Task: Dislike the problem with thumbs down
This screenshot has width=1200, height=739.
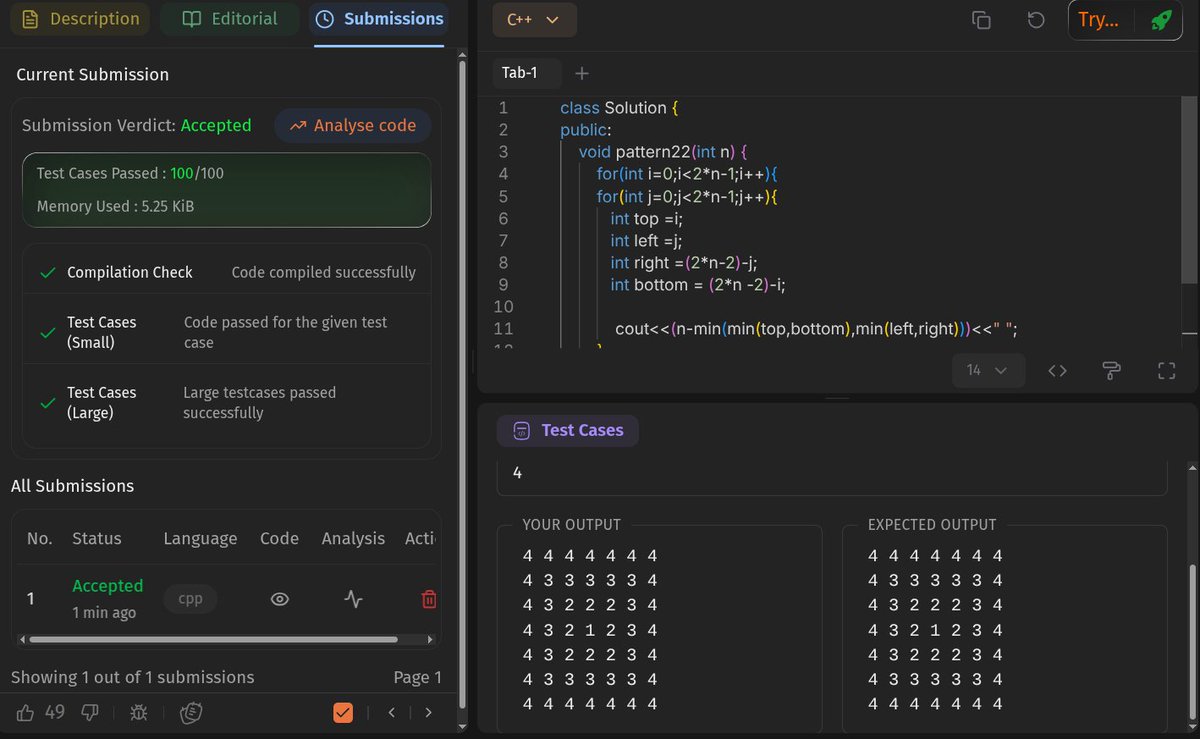Action: point(90,712)
